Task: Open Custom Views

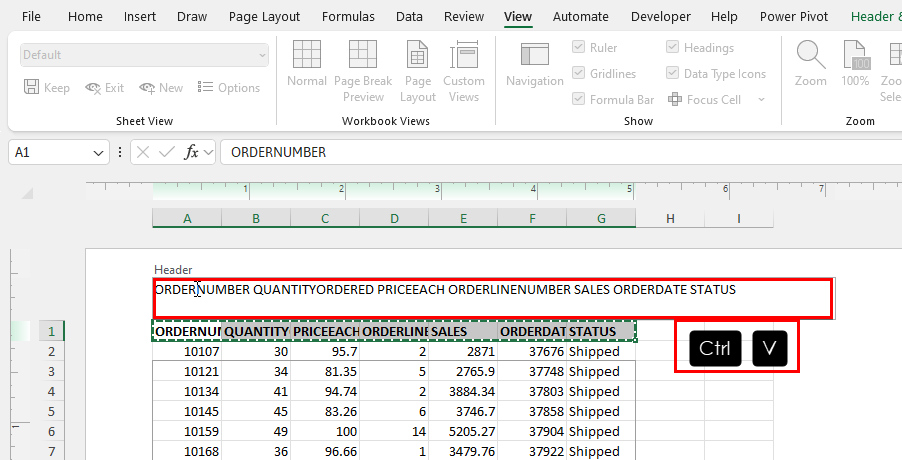Action: click(x=464, y=71)
